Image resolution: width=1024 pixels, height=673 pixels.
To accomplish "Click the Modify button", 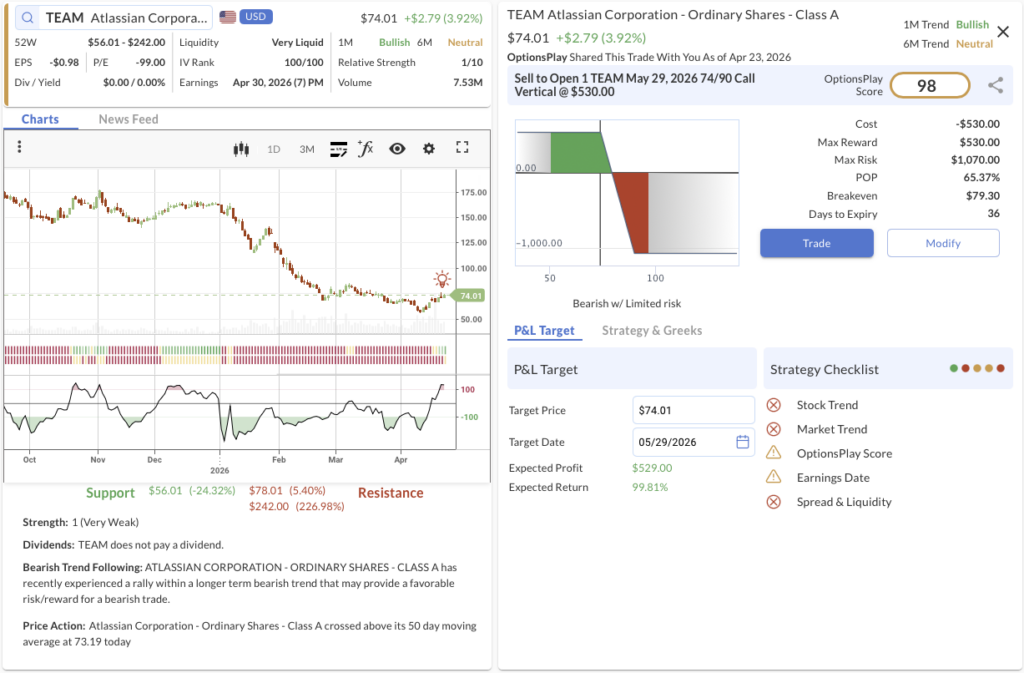I will coord(942,243).
